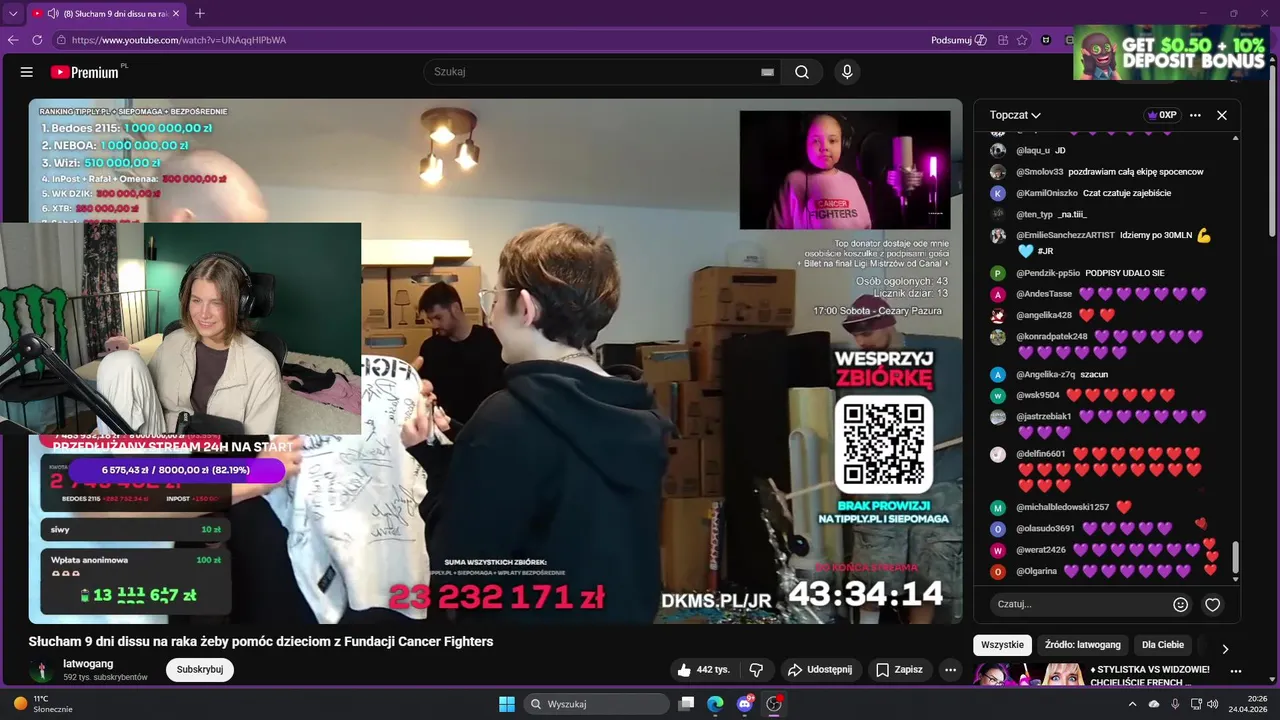Dislike the video with thumbs down
This screenshot has height=720, width=1280.
(757, 669)
